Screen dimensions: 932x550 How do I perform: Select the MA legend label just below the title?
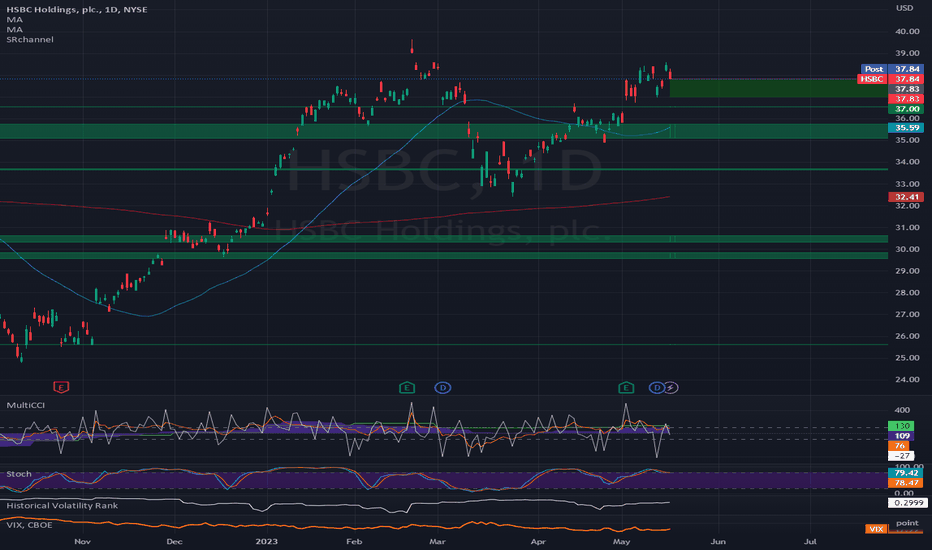pos(14,20)
